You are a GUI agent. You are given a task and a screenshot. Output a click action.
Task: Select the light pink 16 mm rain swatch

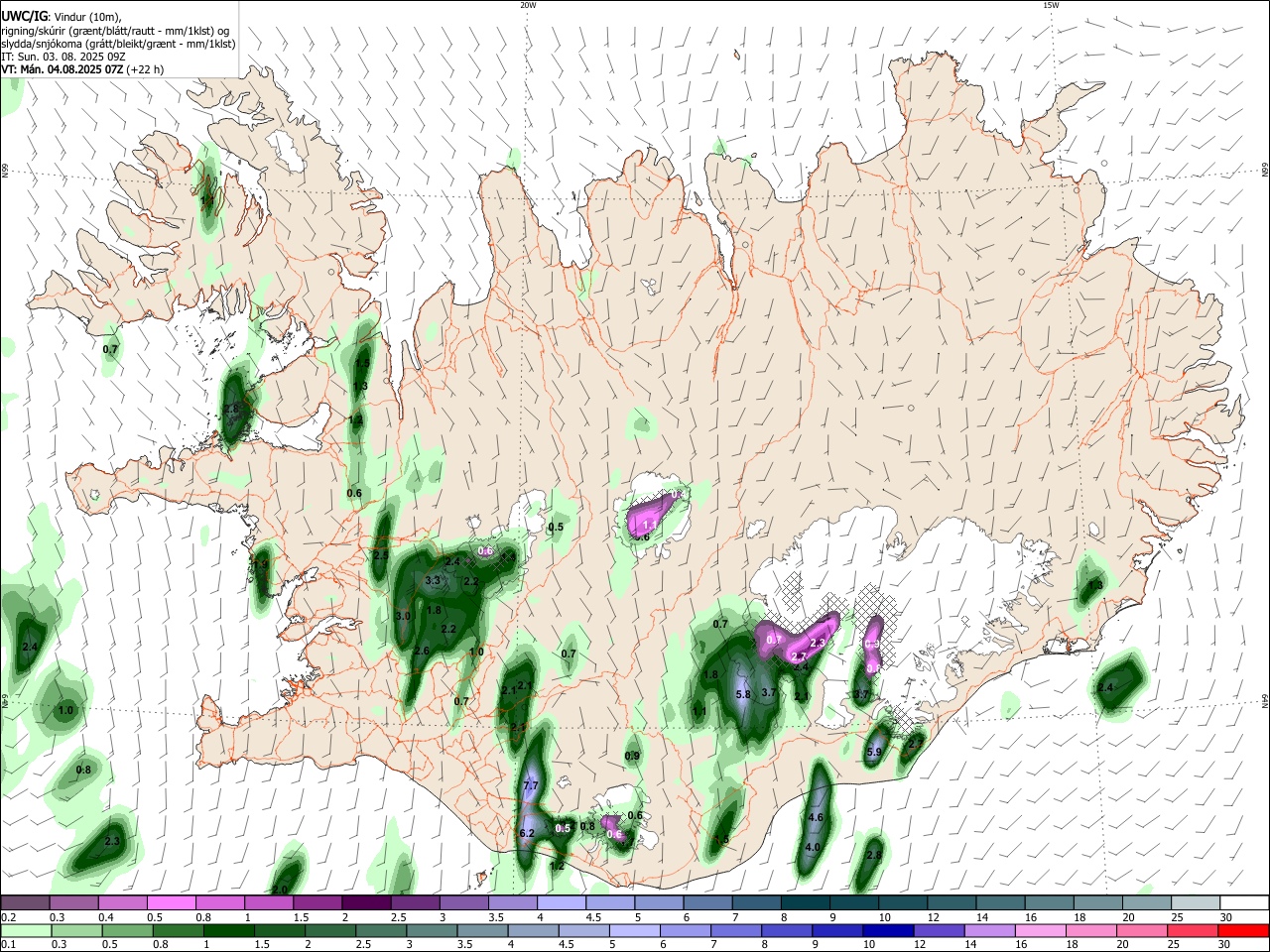1041,930
